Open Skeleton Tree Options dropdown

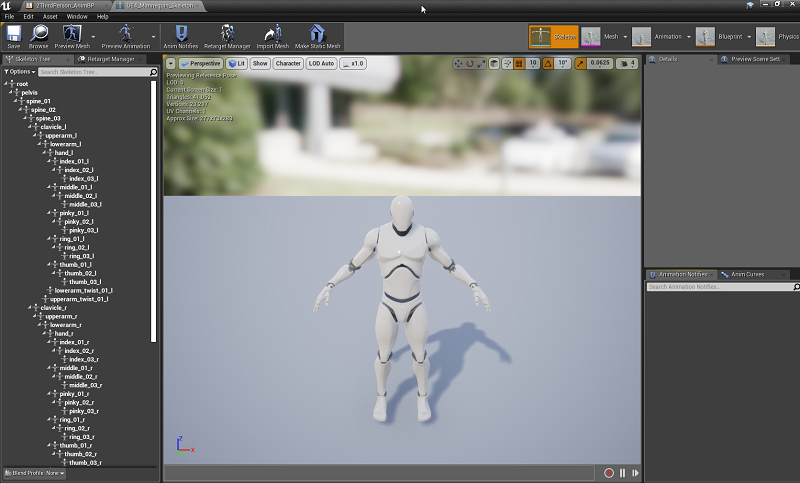20,72
